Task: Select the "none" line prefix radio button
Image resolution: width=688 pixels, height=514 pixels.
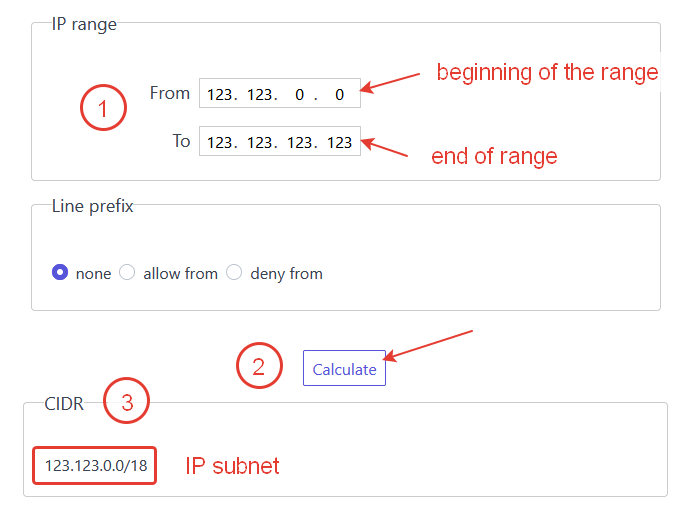Action: [60, 272]
